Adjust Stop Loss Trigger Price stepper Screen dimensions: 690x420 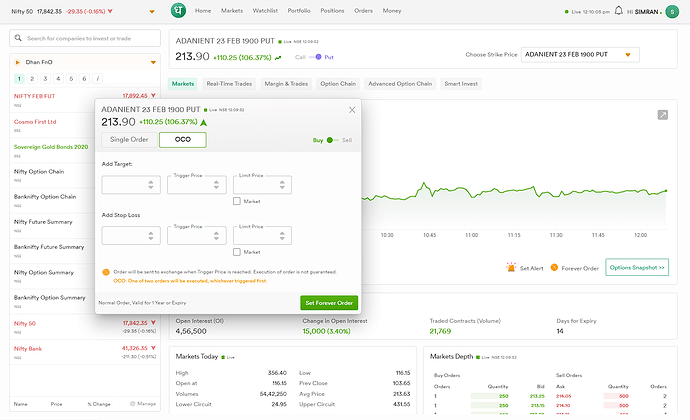(x=216, y=236)
